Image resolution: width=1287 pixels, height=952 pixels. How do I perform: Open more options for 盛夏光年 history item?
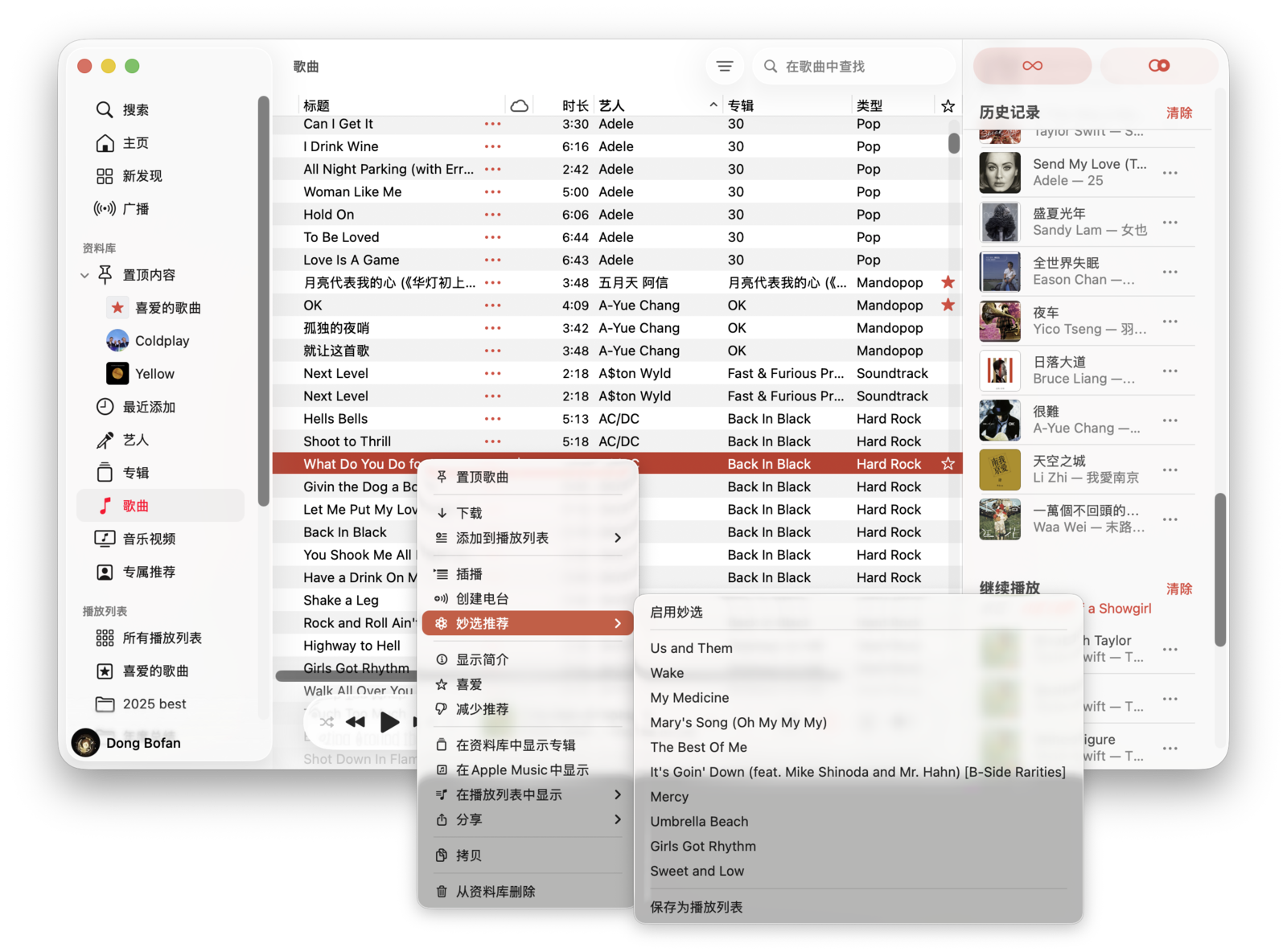click(1170, 222)
